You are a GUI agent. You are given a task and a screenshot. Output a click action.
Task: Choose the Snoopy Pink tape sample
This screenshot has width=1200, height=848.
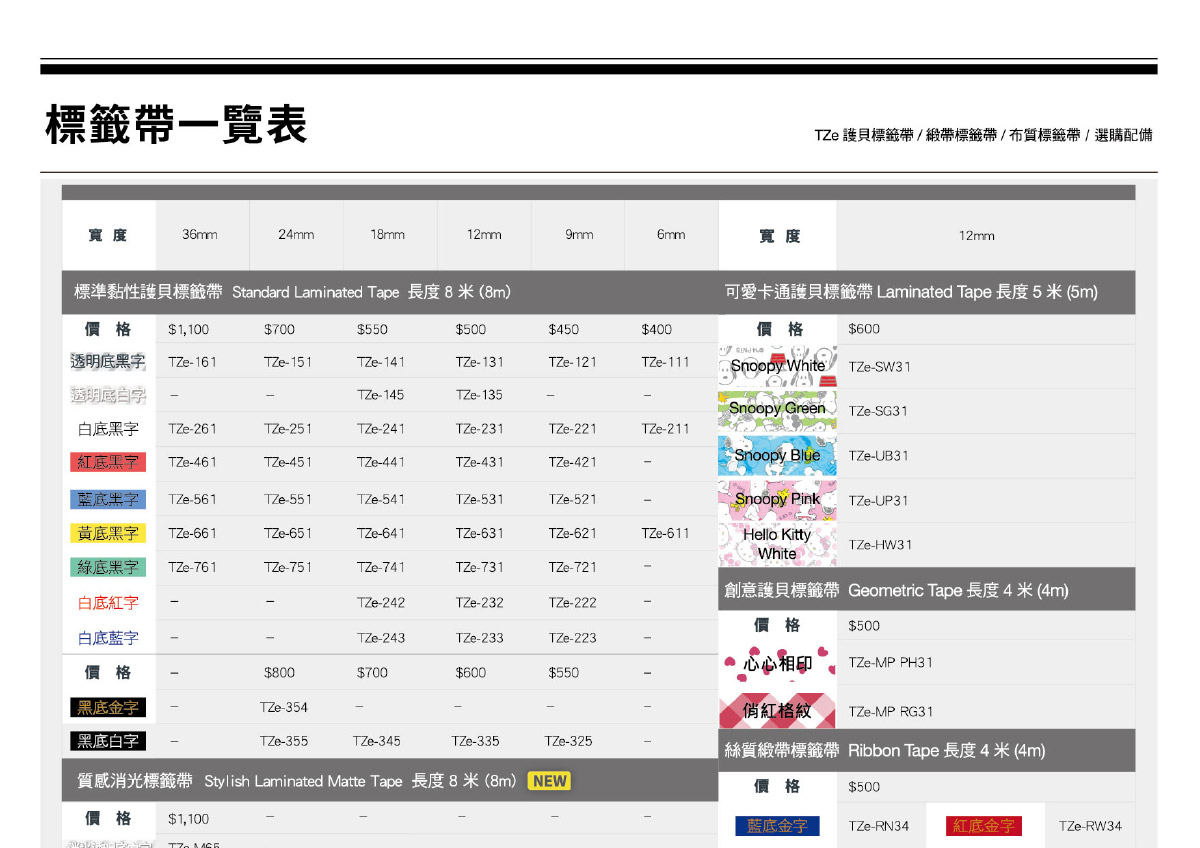tap(777, 499)
